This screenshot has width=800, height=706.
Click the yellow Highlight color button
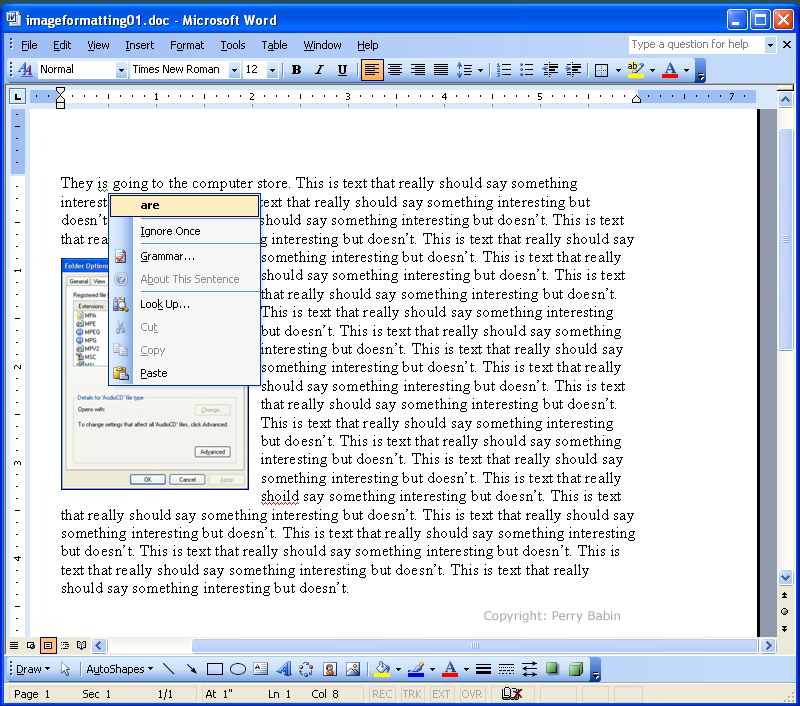[x=635, y=69]
